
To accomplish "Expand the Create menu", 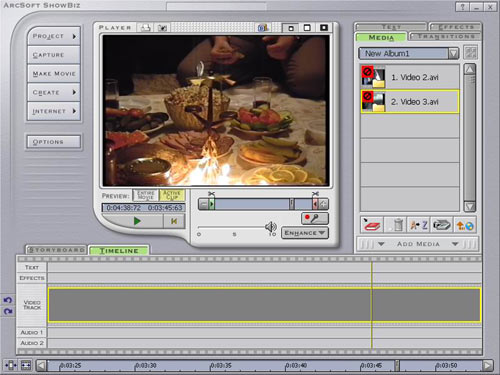I will [54, 92].
